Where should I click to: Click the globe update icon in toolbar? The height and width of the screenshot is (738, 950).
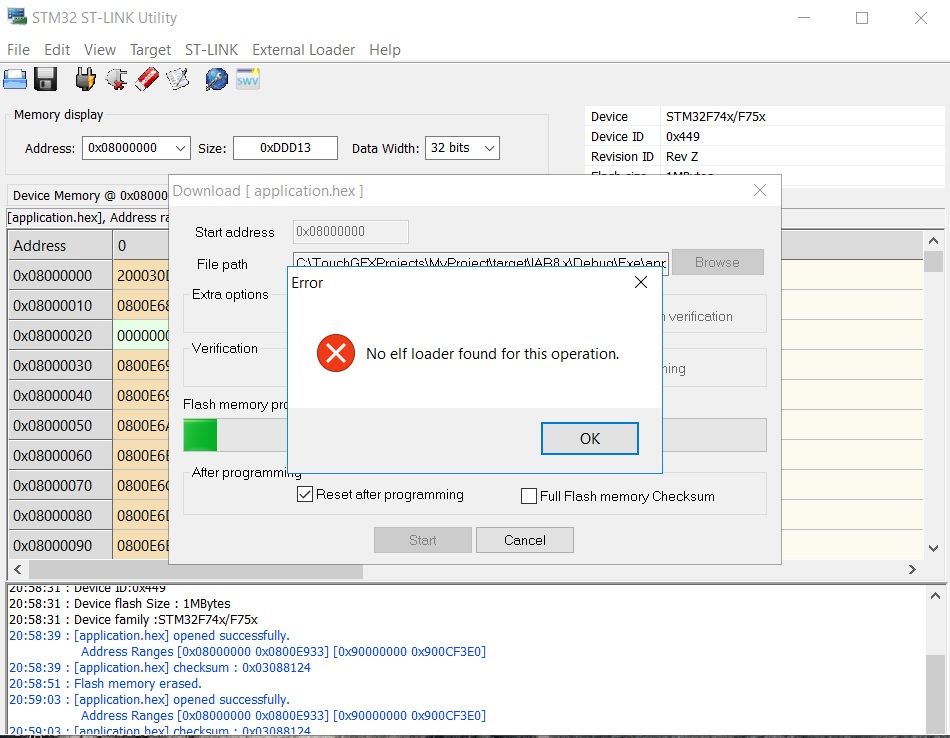pos(216,79)
